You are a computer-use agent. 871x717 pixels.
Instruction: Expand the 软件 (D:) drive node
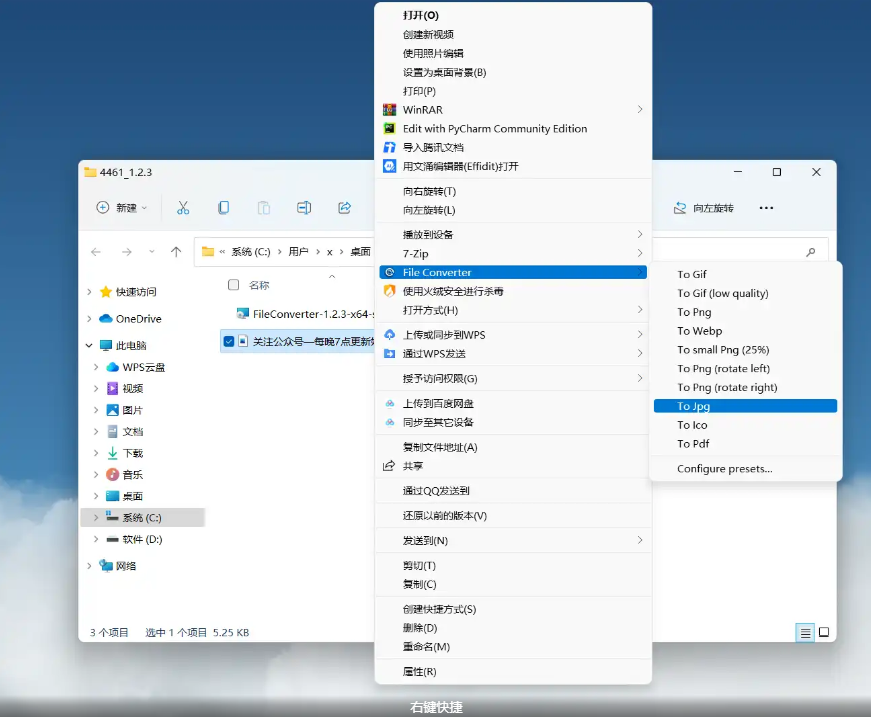(x=96, y=539)
